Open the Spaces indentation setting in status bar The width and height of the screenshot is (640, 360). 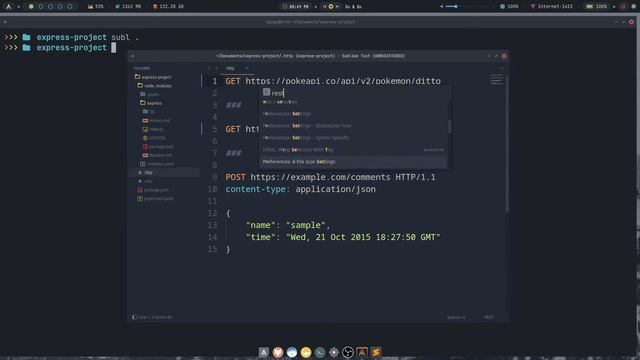456,317
